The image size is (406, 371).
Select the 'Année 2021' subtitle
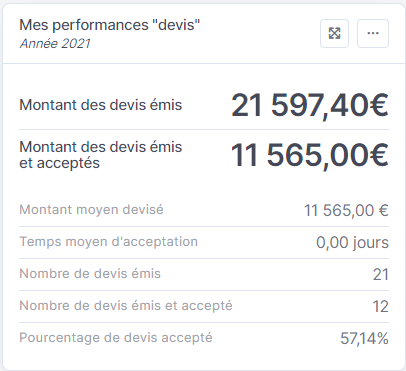tap(55, 44)
